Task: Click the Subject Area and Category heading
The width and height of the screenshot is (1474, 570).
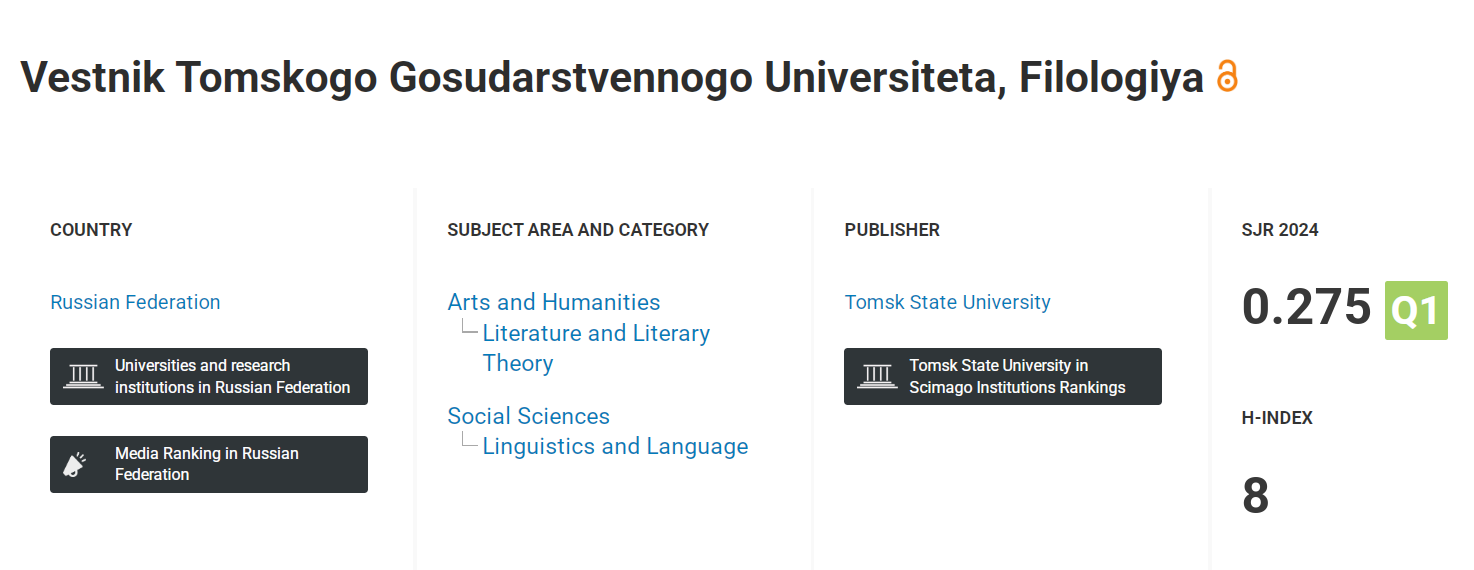Action: click(578, 230)
